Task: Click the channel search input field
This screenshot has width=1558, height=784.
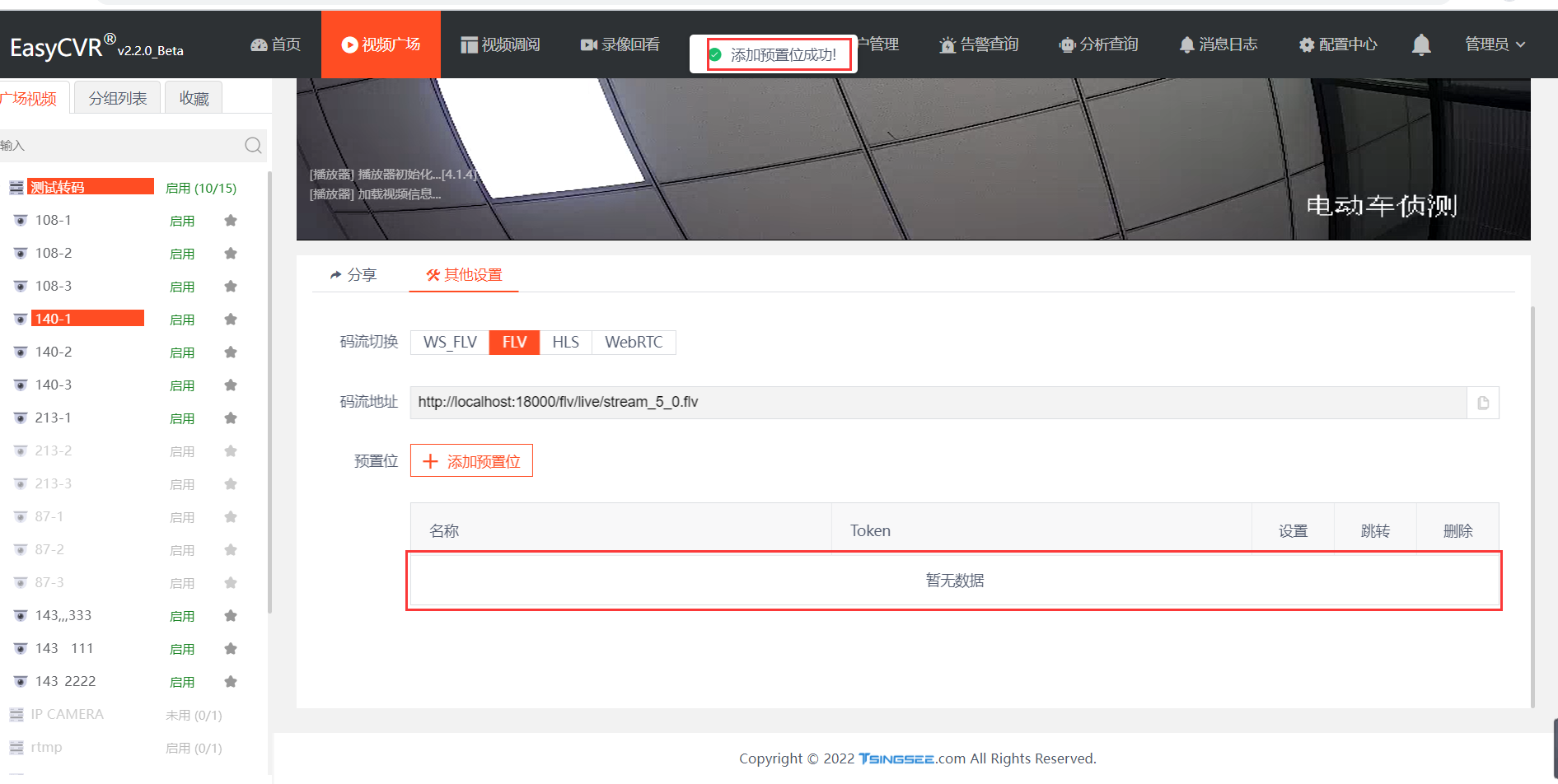Action: pyautogui.click(x=124, y=145)
